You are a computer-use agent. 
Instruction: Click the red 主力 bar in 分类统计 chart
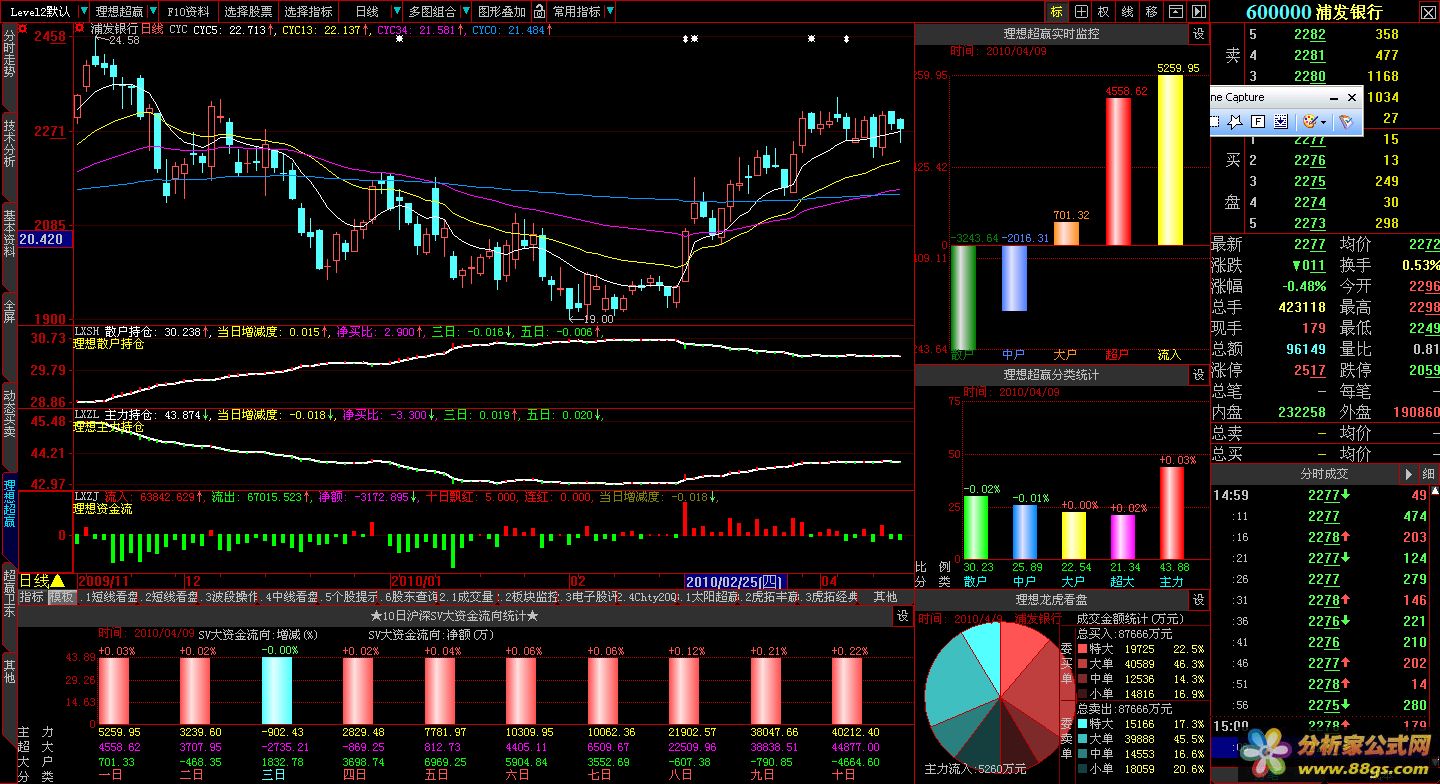[1171, 513]
